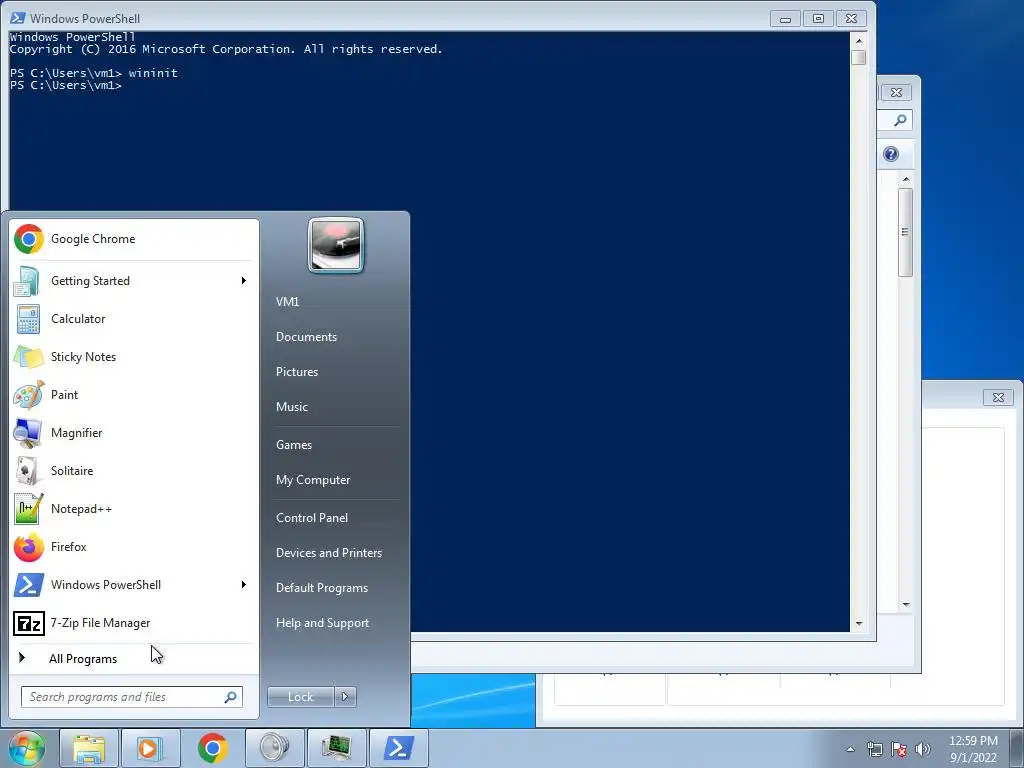The width and height of the screenshot is (1024, 768).
Task: Start Magnifier from the Start menu
Action: pyautogui.click(x=134, y=432)
